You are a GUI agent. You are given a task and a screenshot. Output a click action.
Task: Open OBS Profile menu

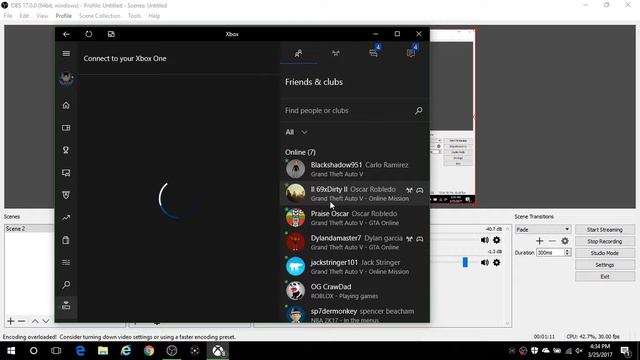(64, 16)
